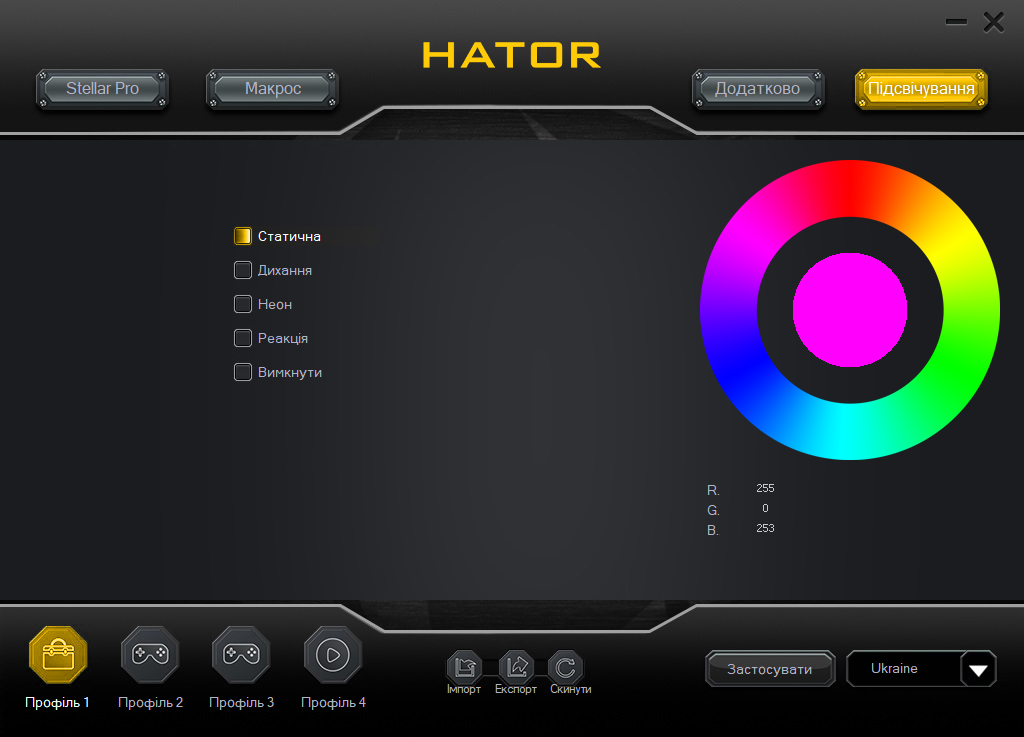This screenshot has height=737, width=1024.
Task: Click the Профіль 1 label
Action: (57, 703)
